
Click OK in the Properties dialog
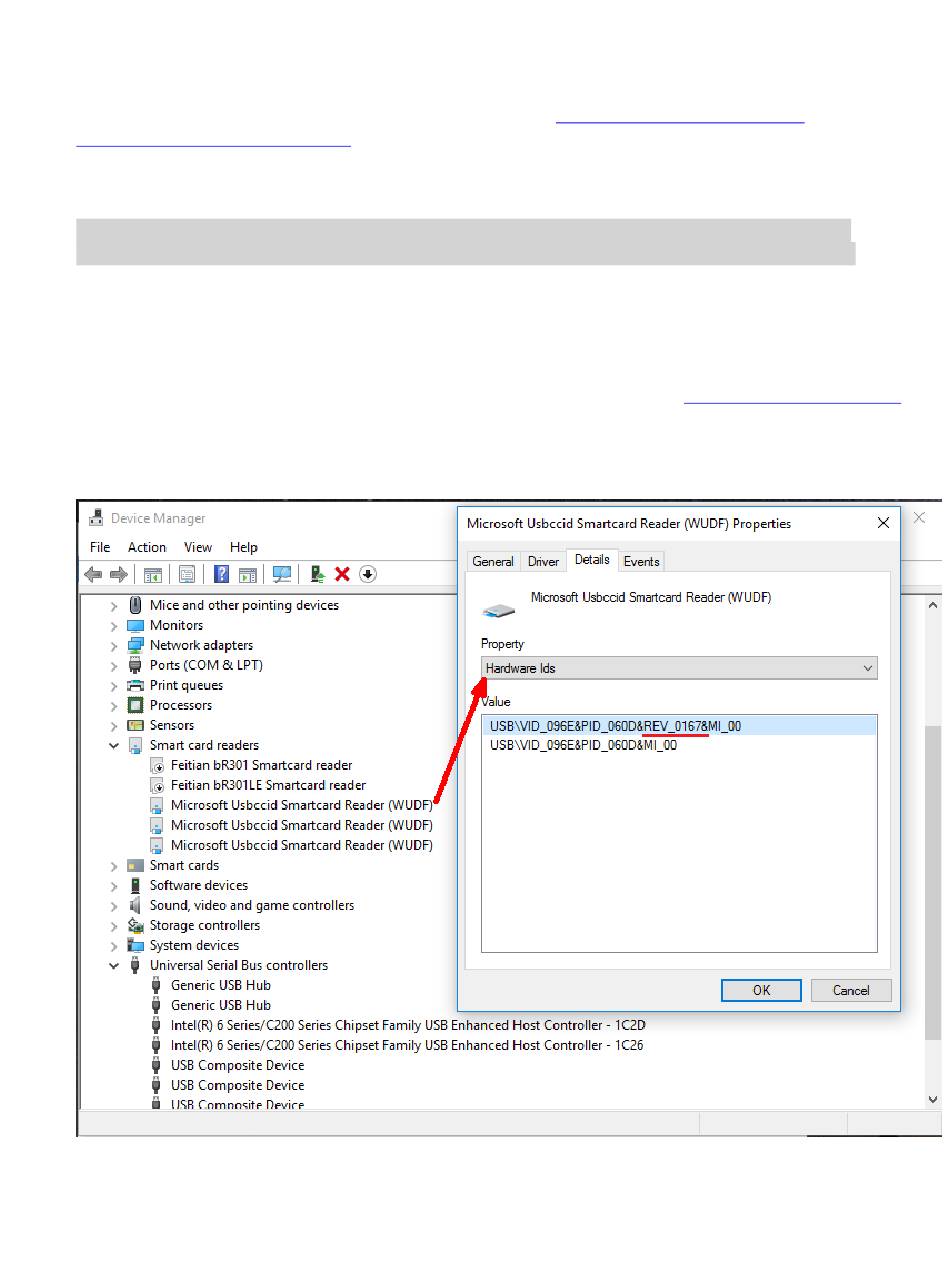point(761,990)
